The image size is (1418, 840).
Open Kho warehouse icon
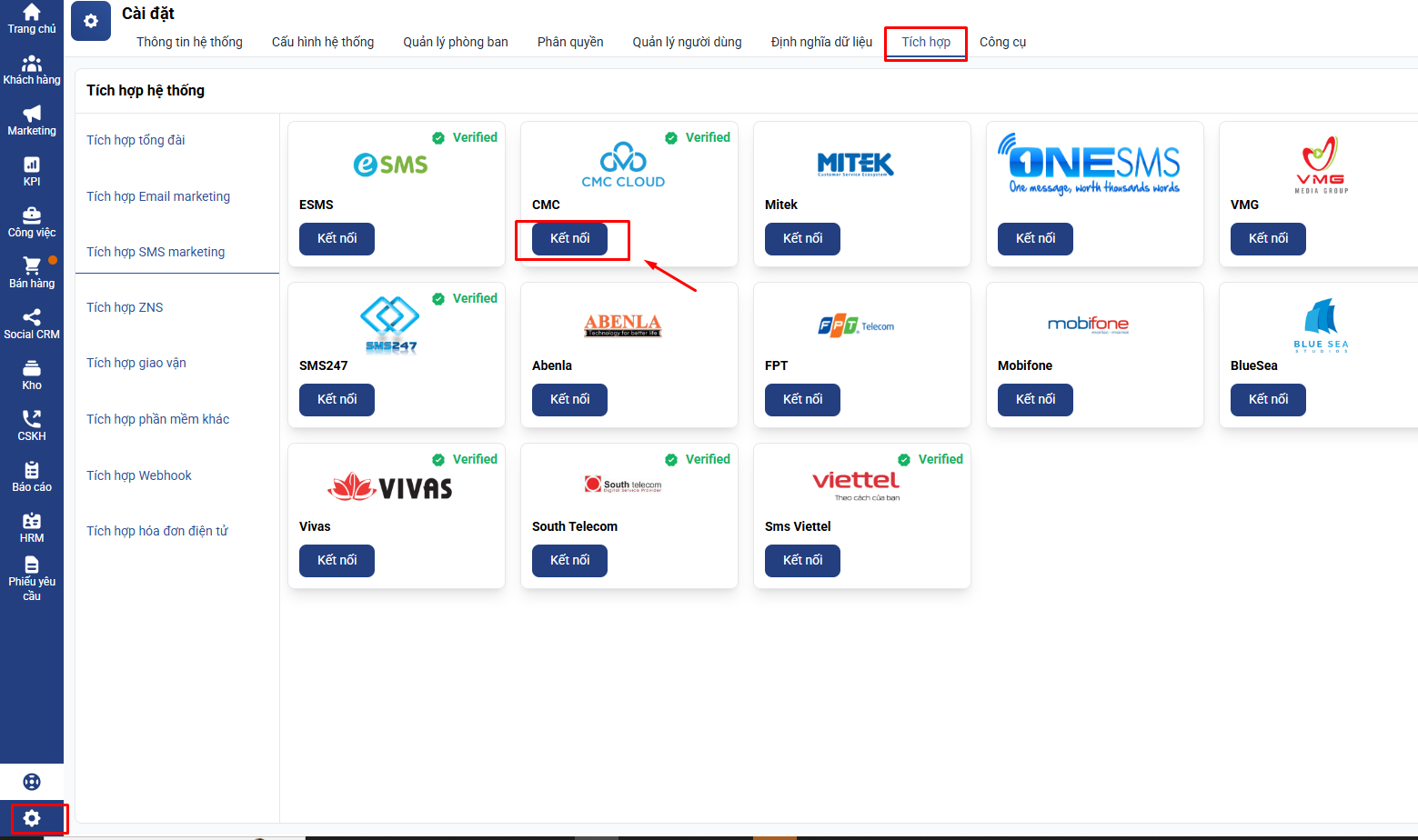tap(32, 368)
